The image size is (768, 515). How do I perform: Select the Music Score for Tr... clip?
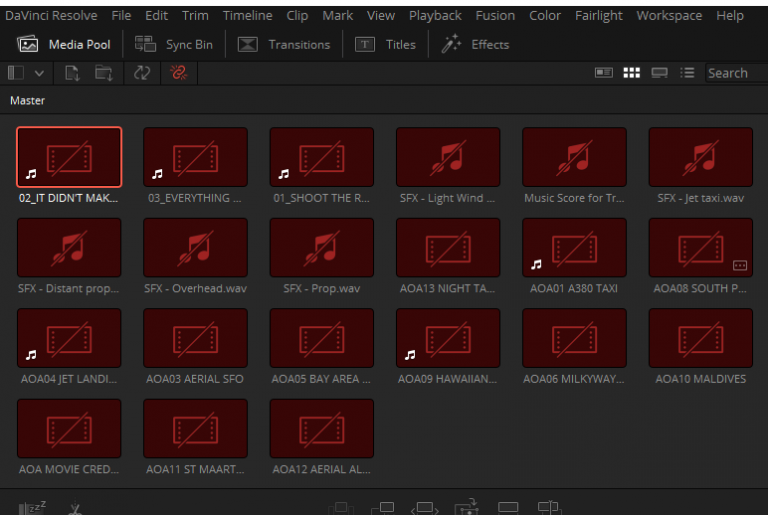click(x=575, y=157)
